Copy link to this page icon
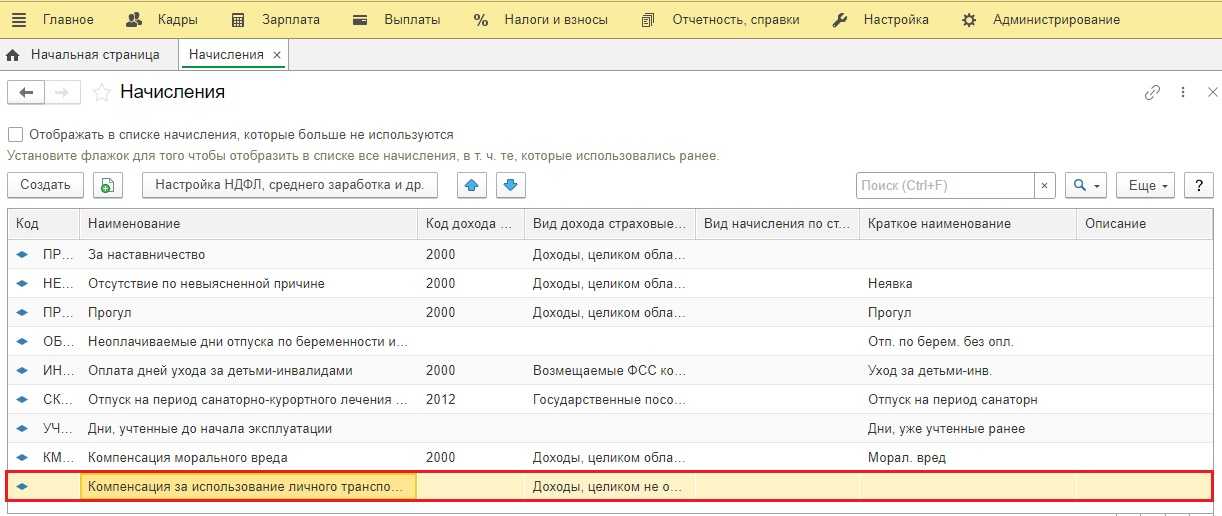1222x516 pixels. [x=1152, y=92]
